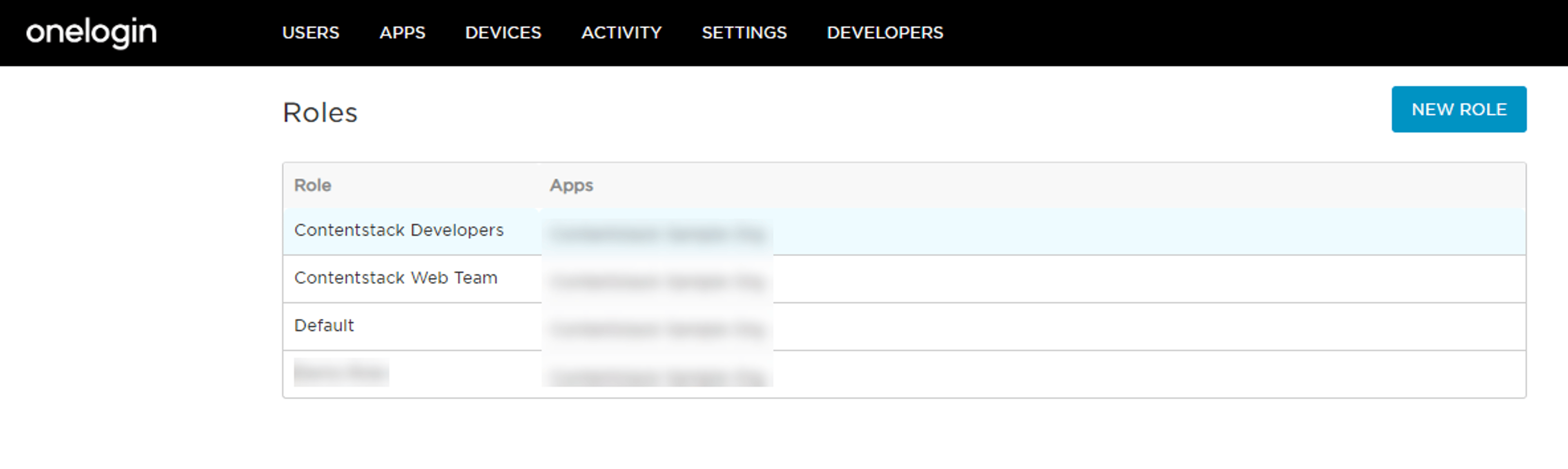The width and height of the screenshot is (1568, 469).
Task: Open the ACTIVITY menu
Action: tap(621, 33)
